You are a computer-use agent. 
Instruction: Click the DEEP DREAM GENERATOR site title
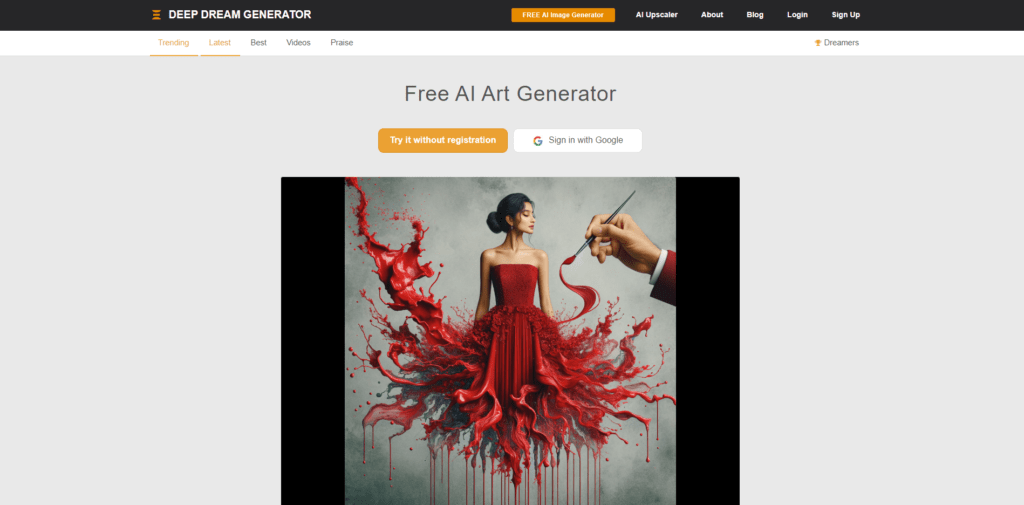point(240,14)
